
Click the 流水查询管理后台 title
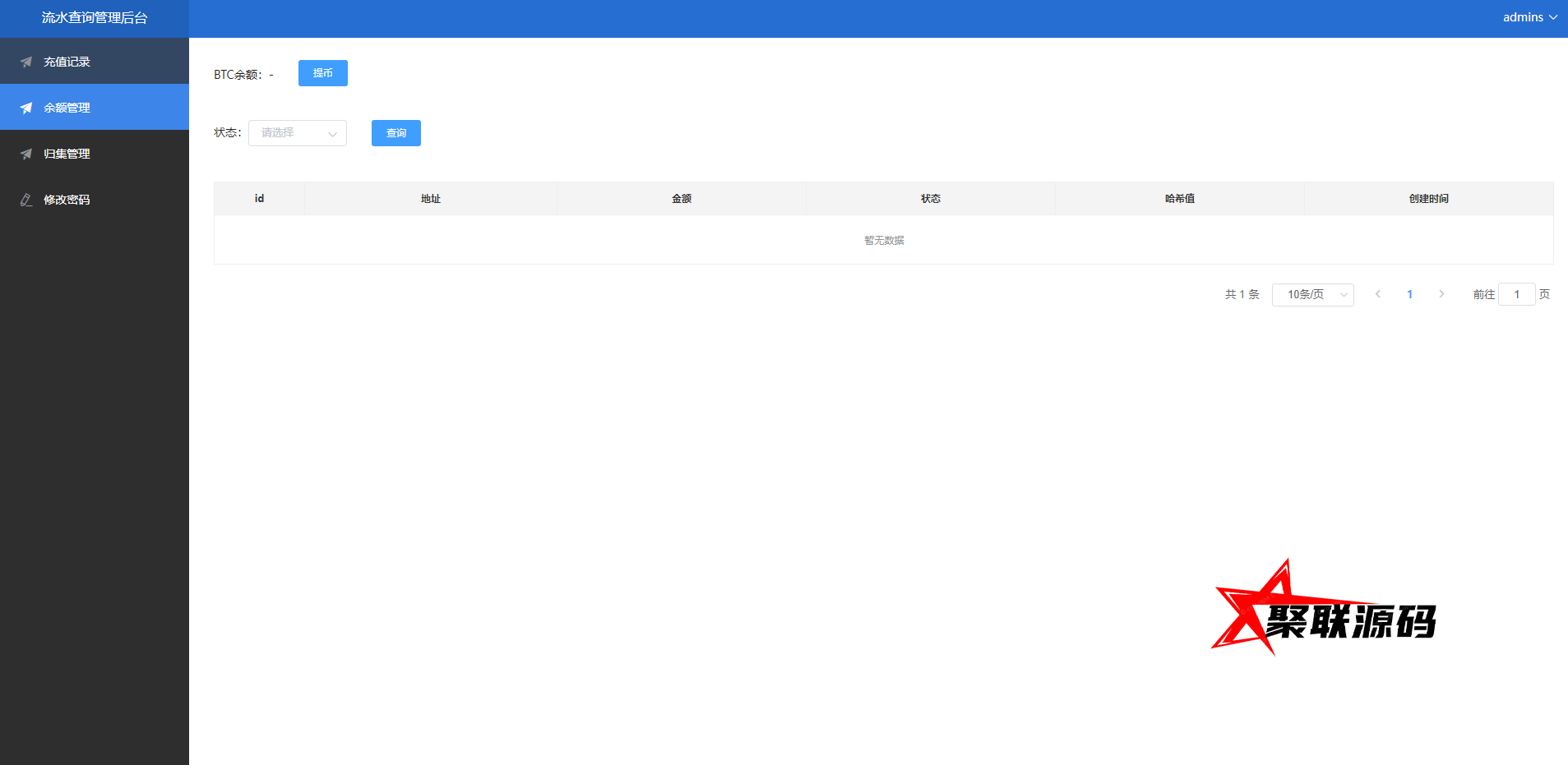point(95,18)
